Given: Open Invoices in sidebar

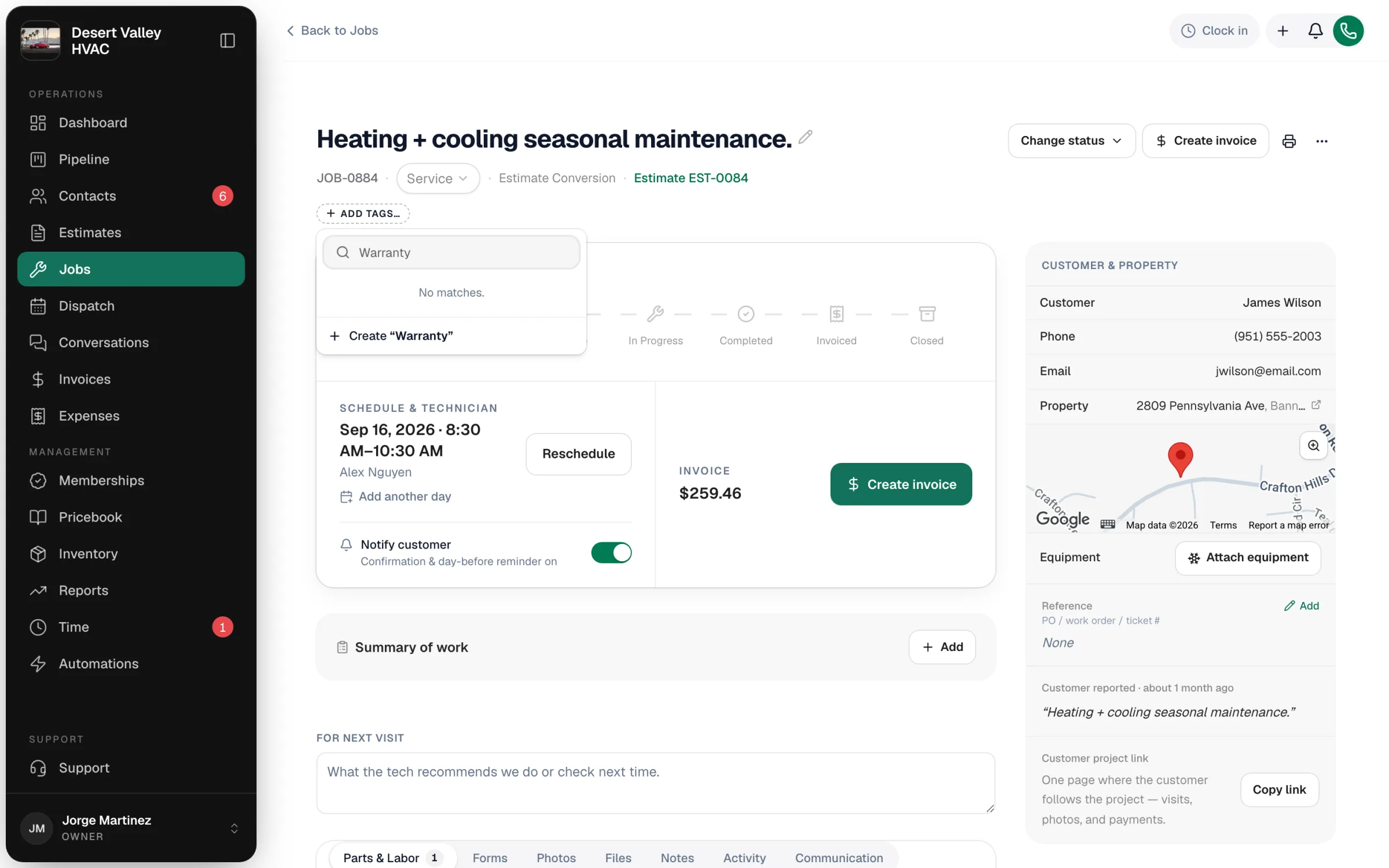Looking at the screenshot, I should 131,379.
